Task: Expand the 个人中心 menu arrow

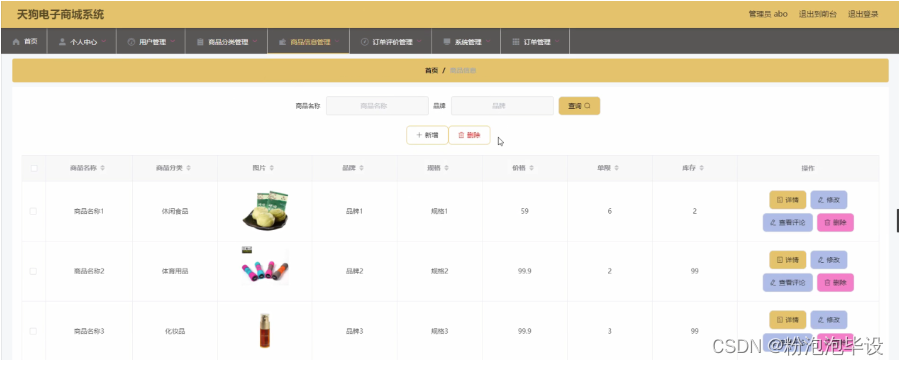Action: [x=105, y=41]
